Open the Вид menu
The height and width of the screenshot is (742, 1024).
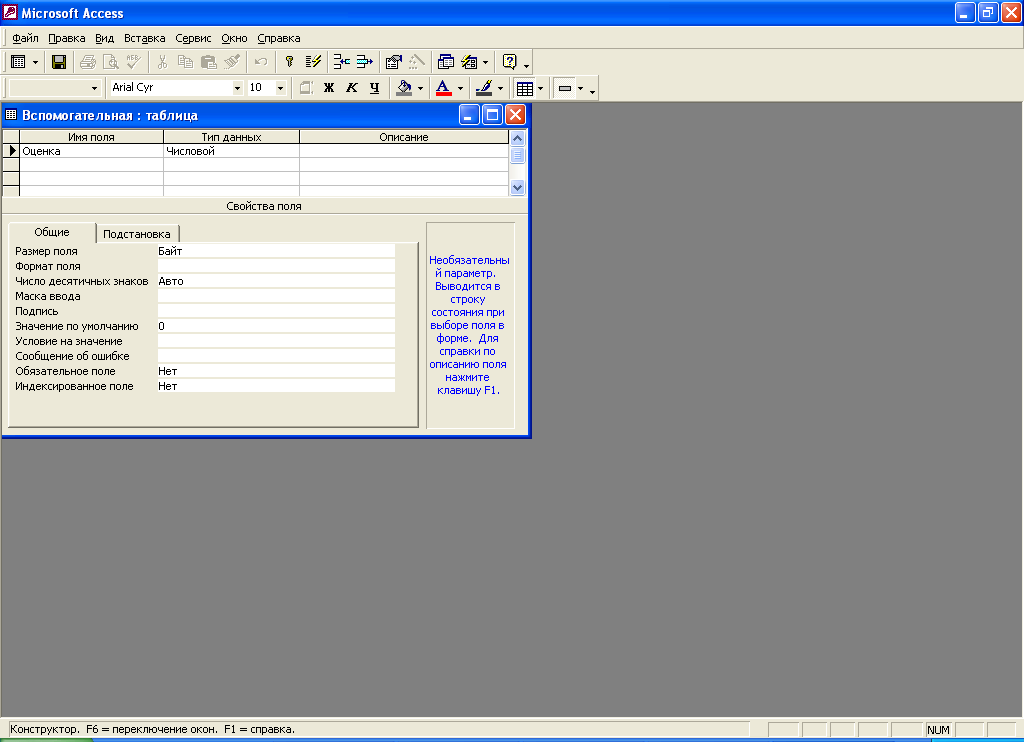point(104,38)
